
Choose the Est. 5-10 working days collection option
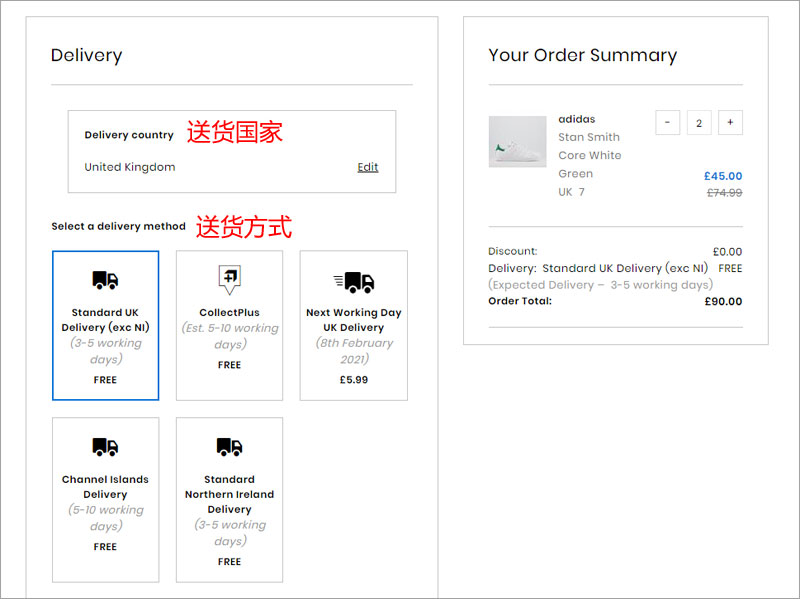click(x=229, y=326)
